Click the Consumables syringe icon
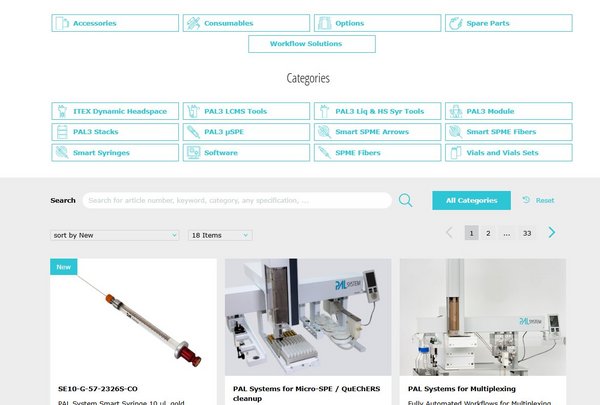The image size is (600, 405). [x=193, y=23]
